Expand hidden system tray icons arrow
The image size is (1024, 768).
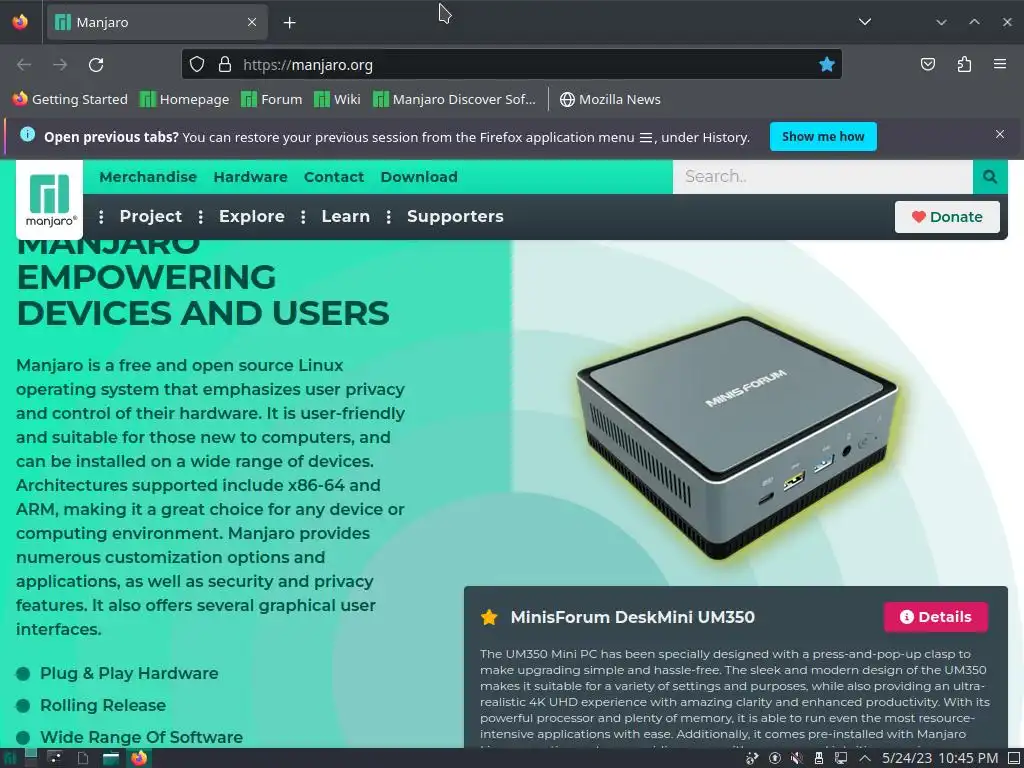(x=865, y=758)
